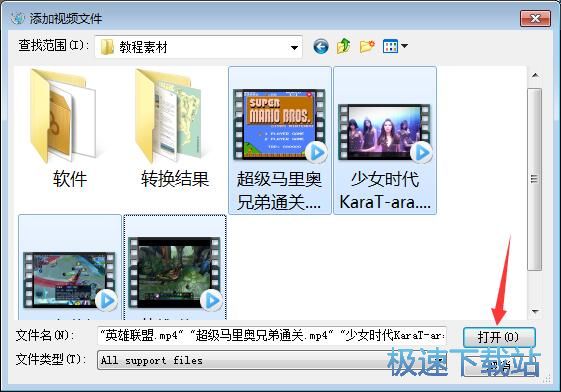
Task: Create a new folder
Action: click(x=367, y=46)
